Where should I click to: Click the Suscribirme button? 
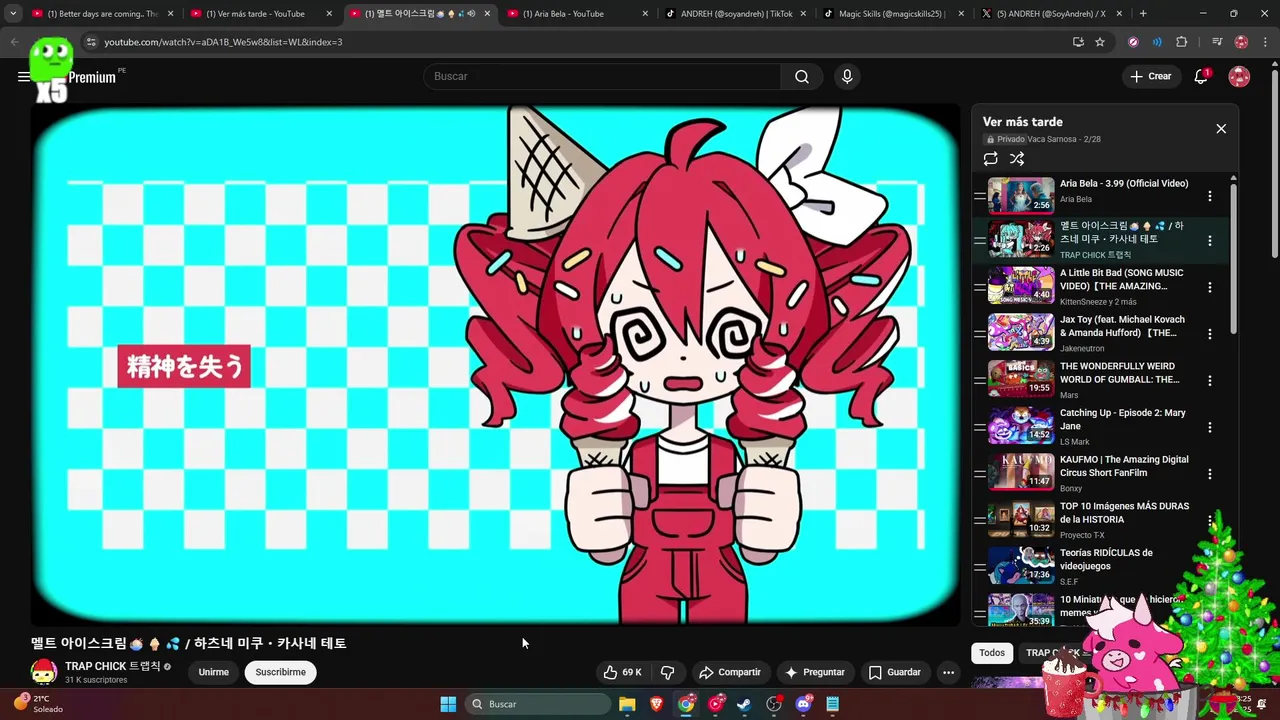(280, 672)
